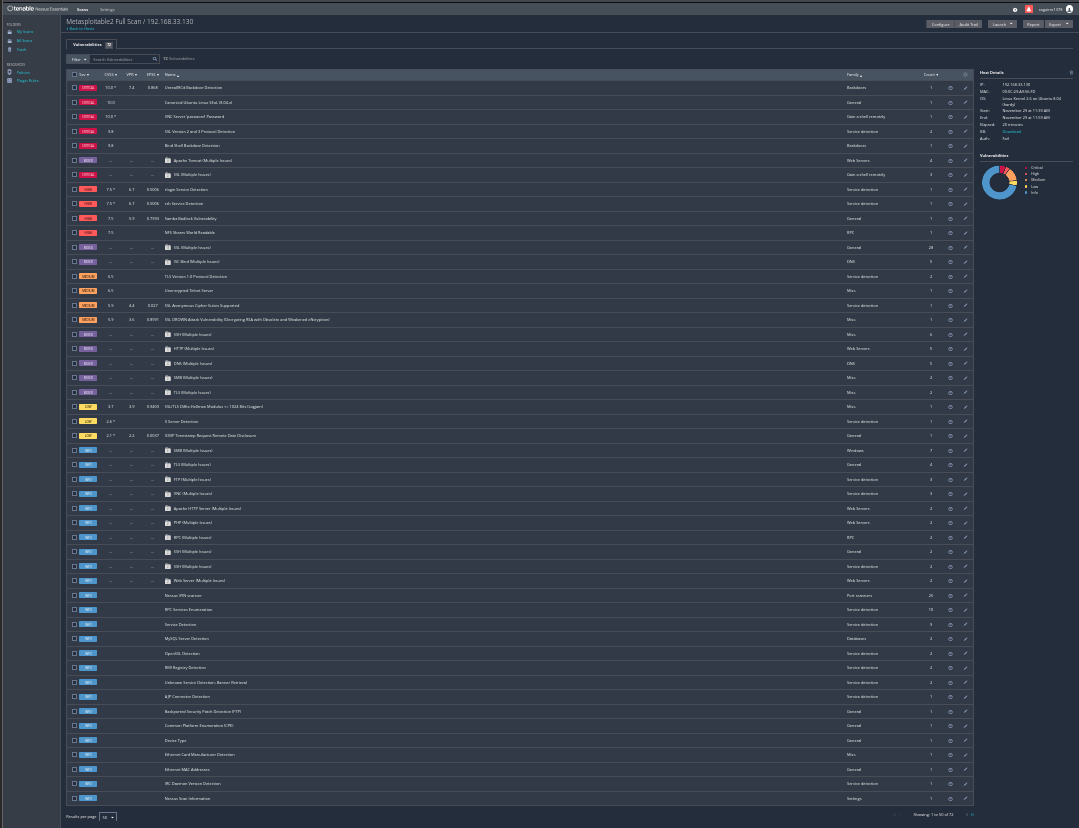
Task: Click the eye icon on the UnrealIRCd Backdoor row
Action: pos(950,87)
